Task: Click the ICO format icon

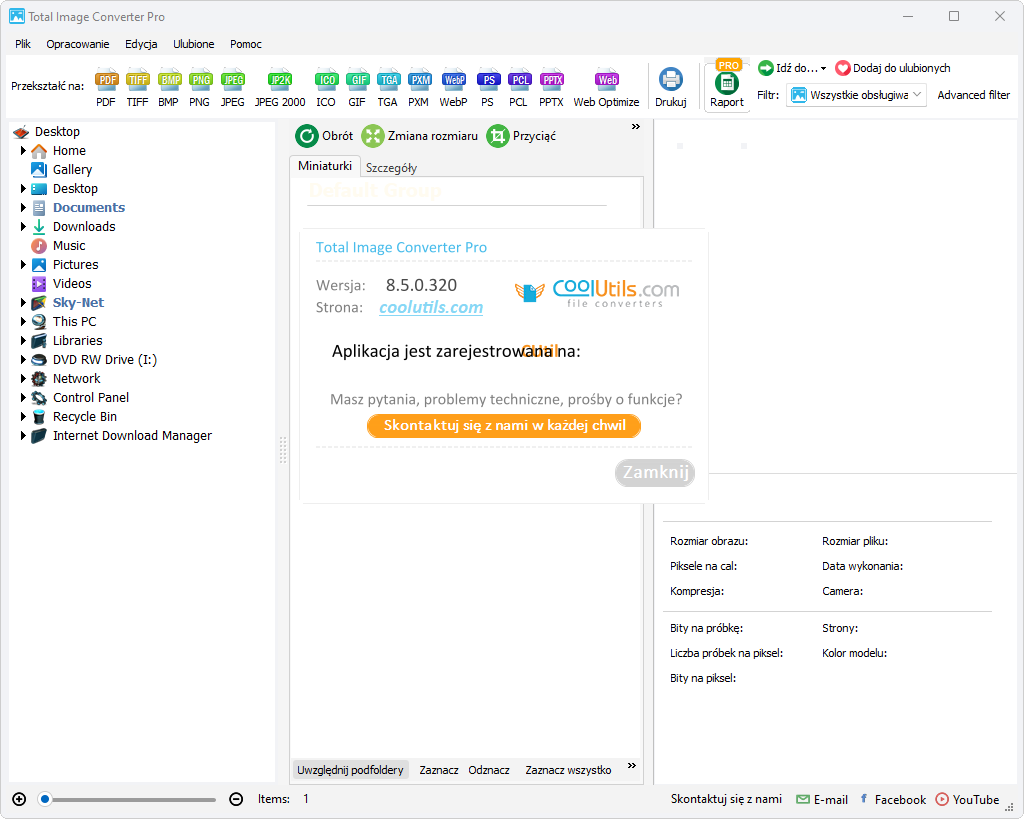Action: pos(326,87)
